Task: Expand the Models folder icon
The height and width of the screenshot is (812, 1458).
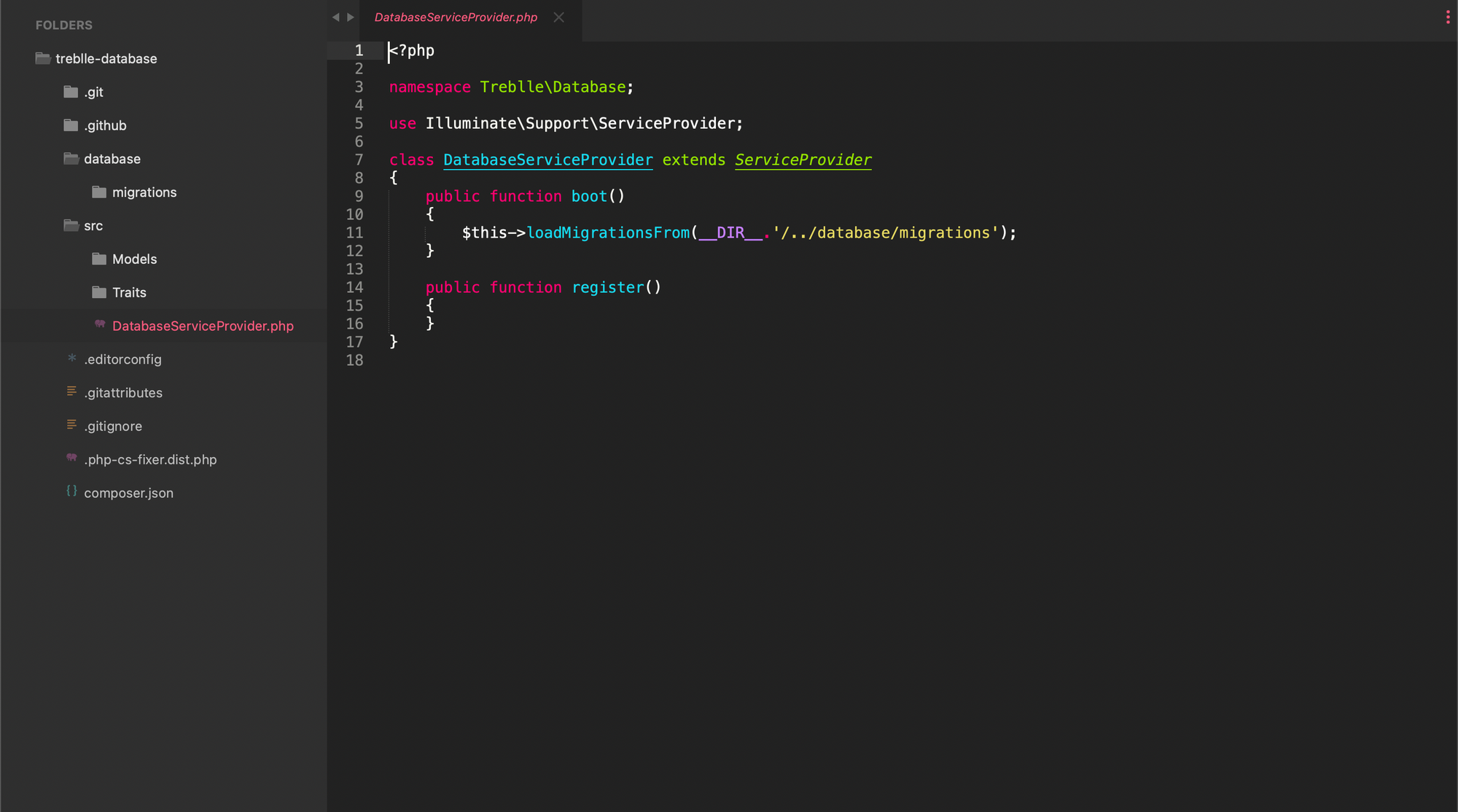Action: (x=99, y=259)
